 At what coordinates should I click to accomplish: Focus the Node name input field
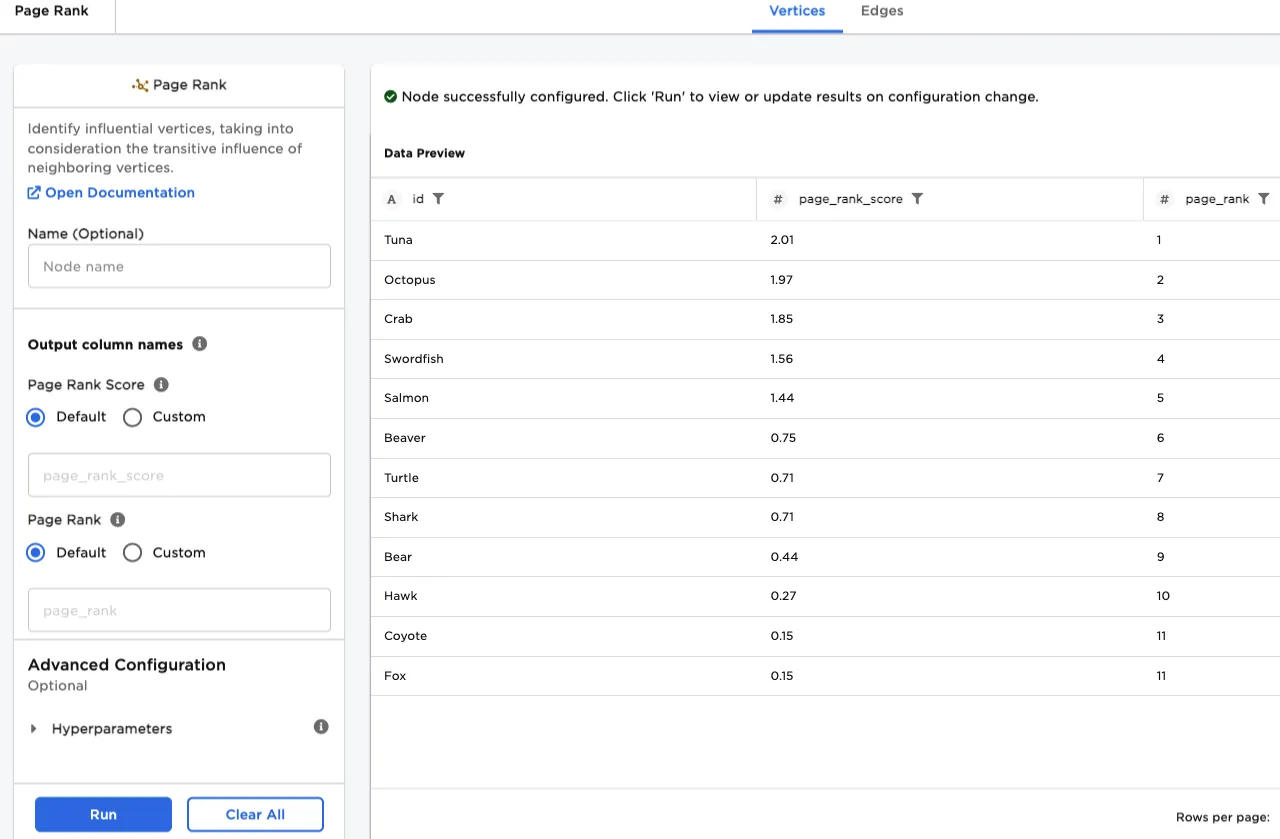179,267
